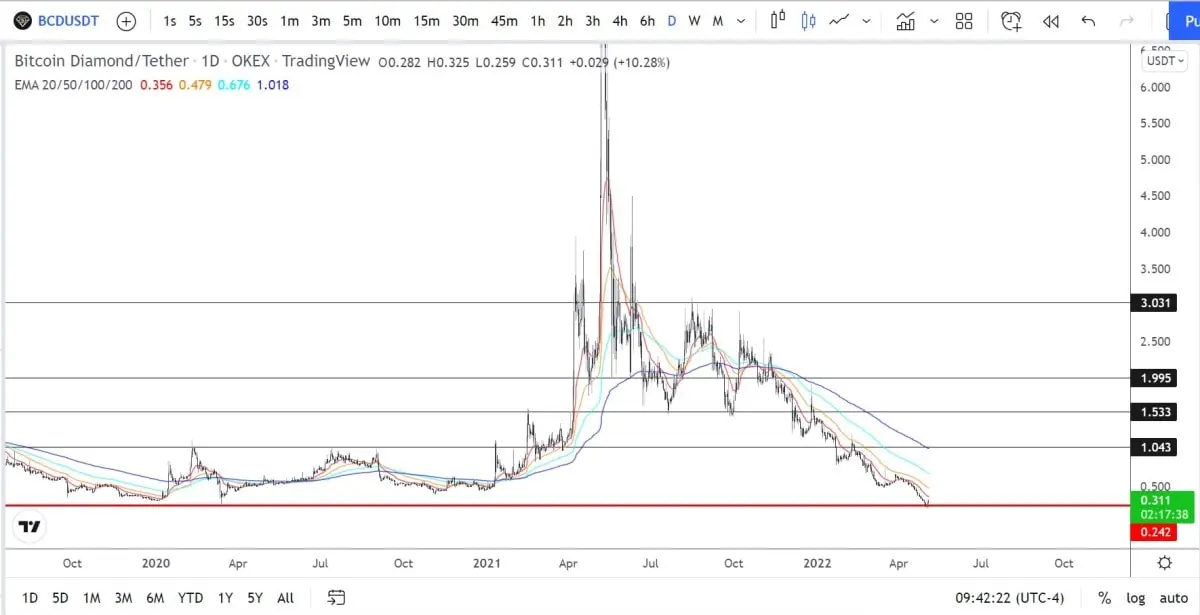Switch chart to 45m interval
1200x615 pixels.
(504, 20)
